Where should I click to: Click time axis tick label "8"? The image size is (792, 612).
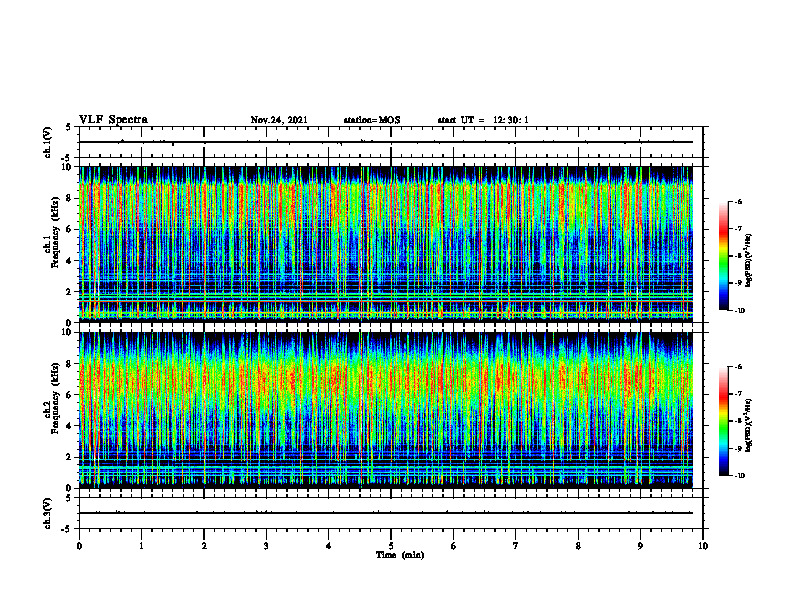click(x=578, y=546)
